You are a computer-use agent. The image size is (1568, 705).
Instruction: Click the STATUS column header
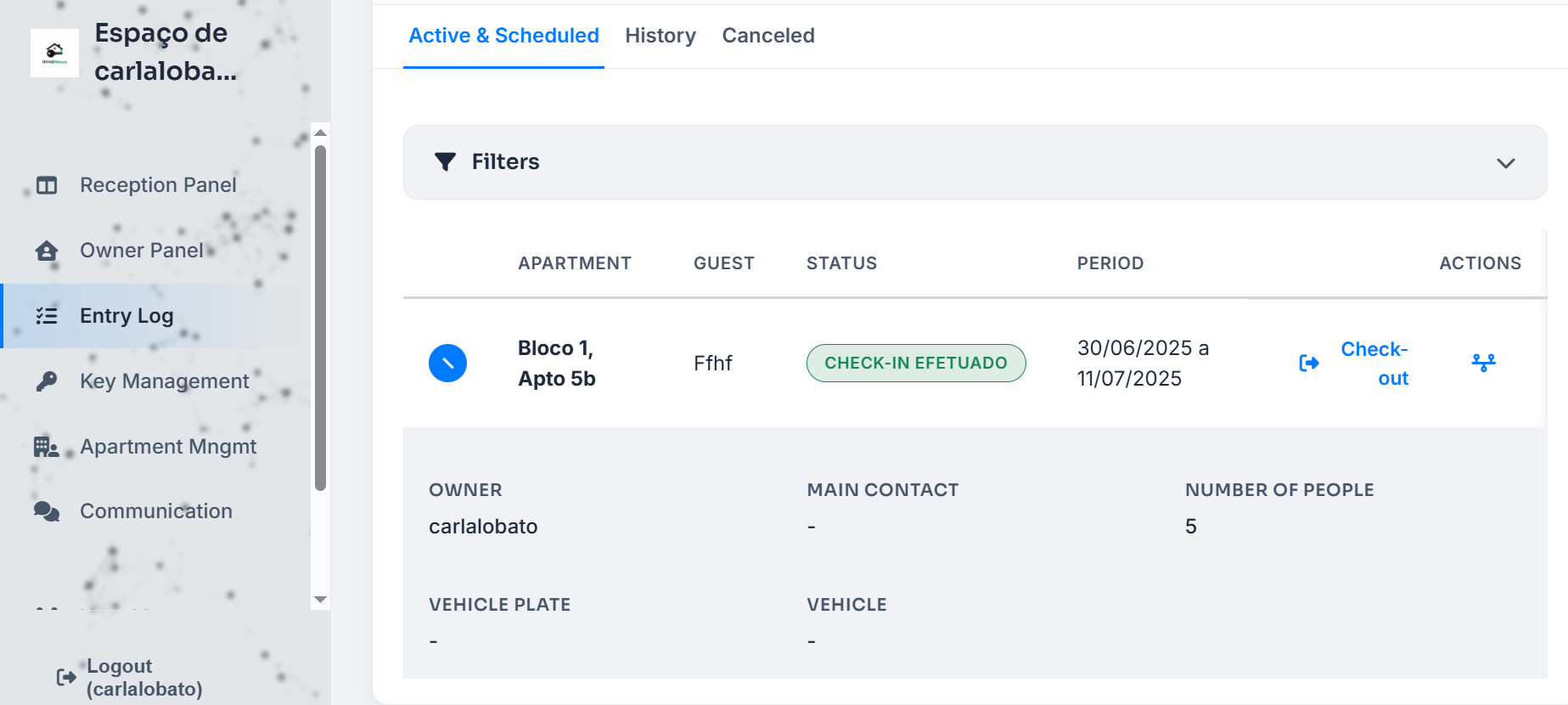pos(841,263)
